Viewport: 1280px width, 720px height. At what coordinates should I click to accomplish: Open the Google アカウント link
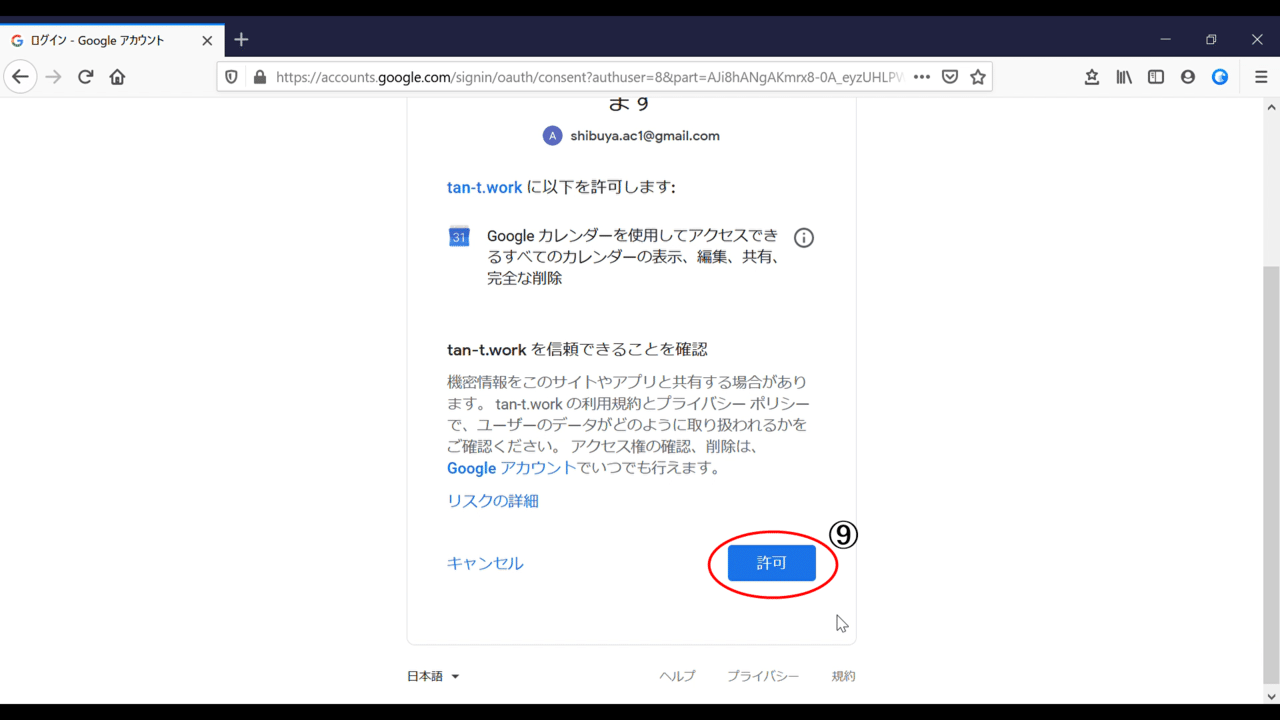point(511,468)
